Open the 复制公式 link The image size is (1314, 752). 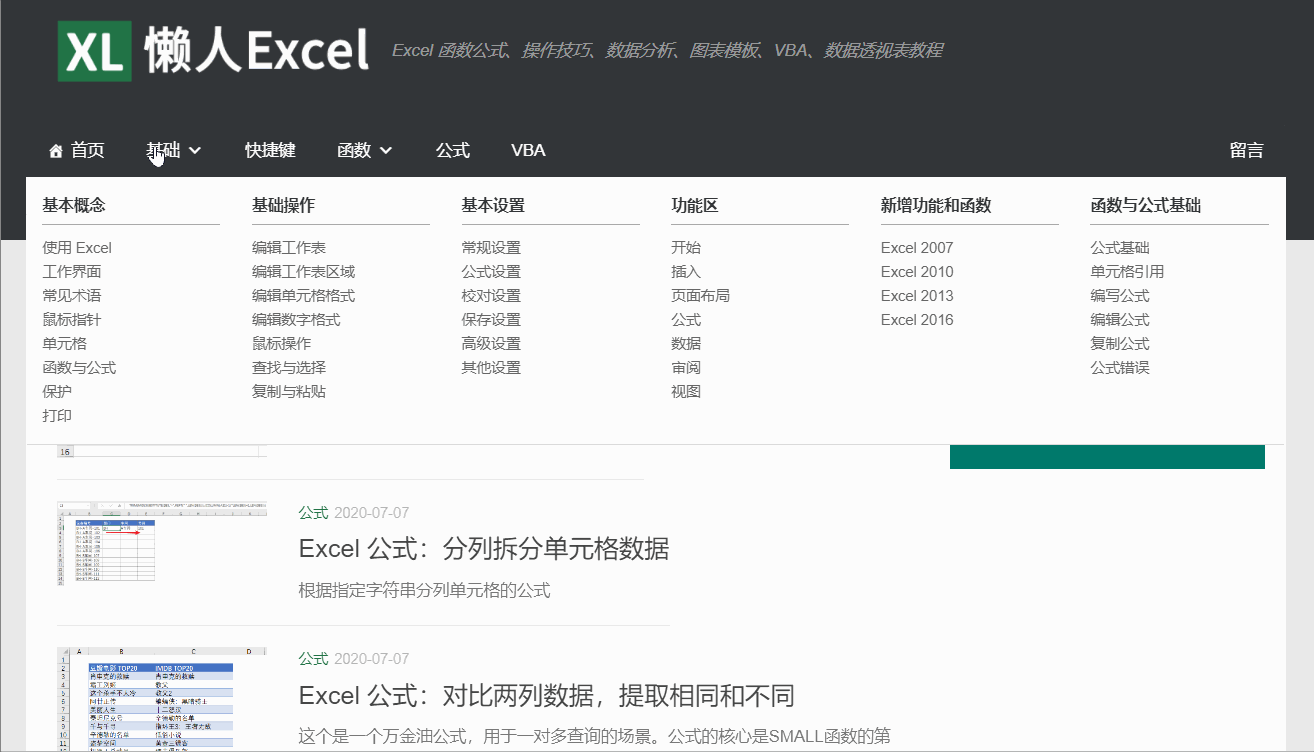[1120, 344]
